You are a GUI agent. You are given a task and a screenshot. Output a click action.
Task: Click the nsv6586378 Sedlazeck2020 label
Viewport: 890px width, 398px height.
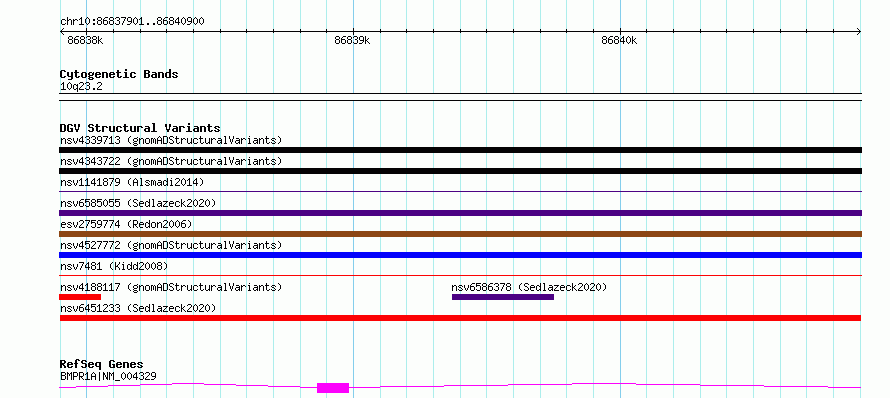click(x=529, y=287)
